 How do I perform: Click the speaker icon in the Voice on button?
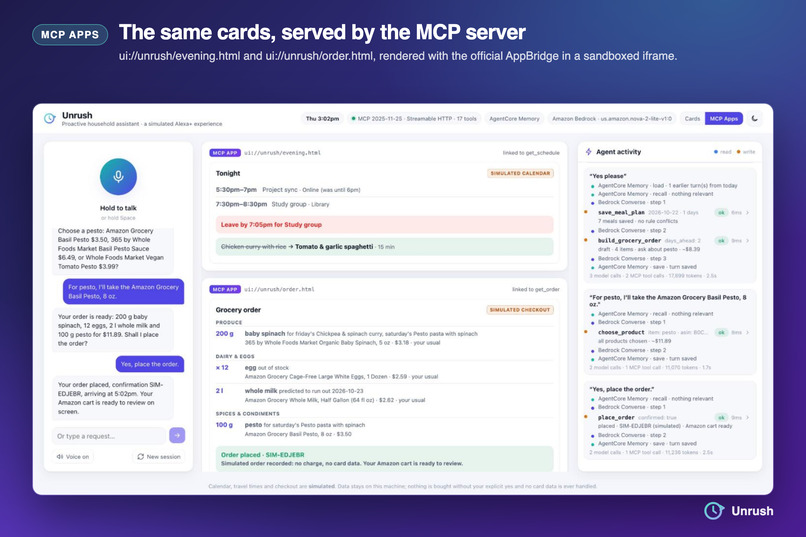click(60, 456)
